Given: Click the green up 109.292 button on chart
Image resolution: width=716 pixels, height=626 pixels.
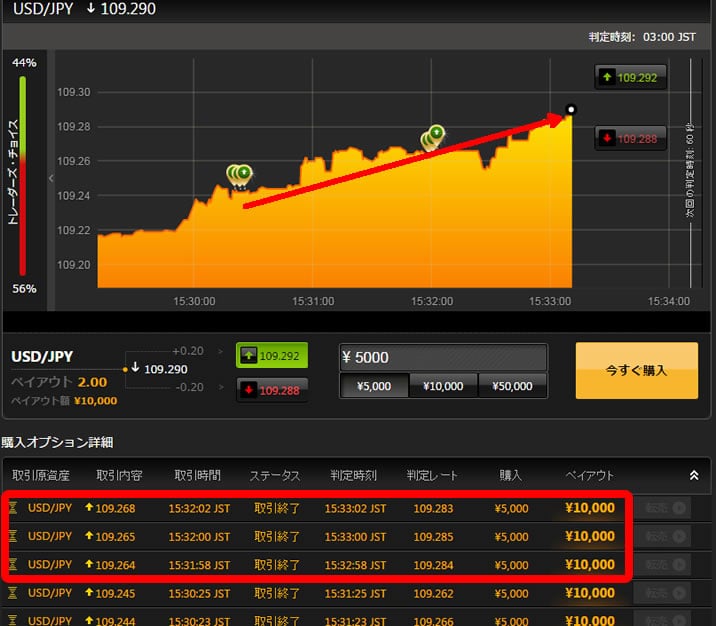Looking at the screenshot, I should 630,77.
